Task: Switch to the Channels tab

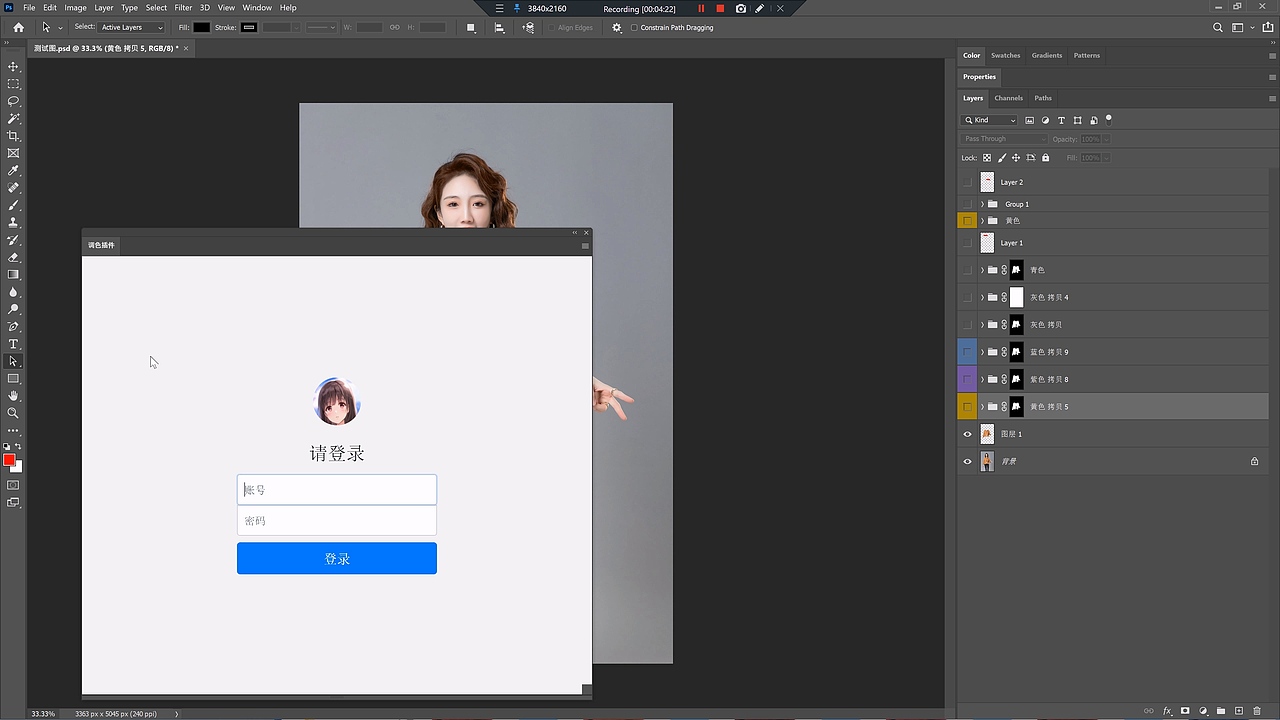Action: pyautogui.click(x=1008, y=97)
